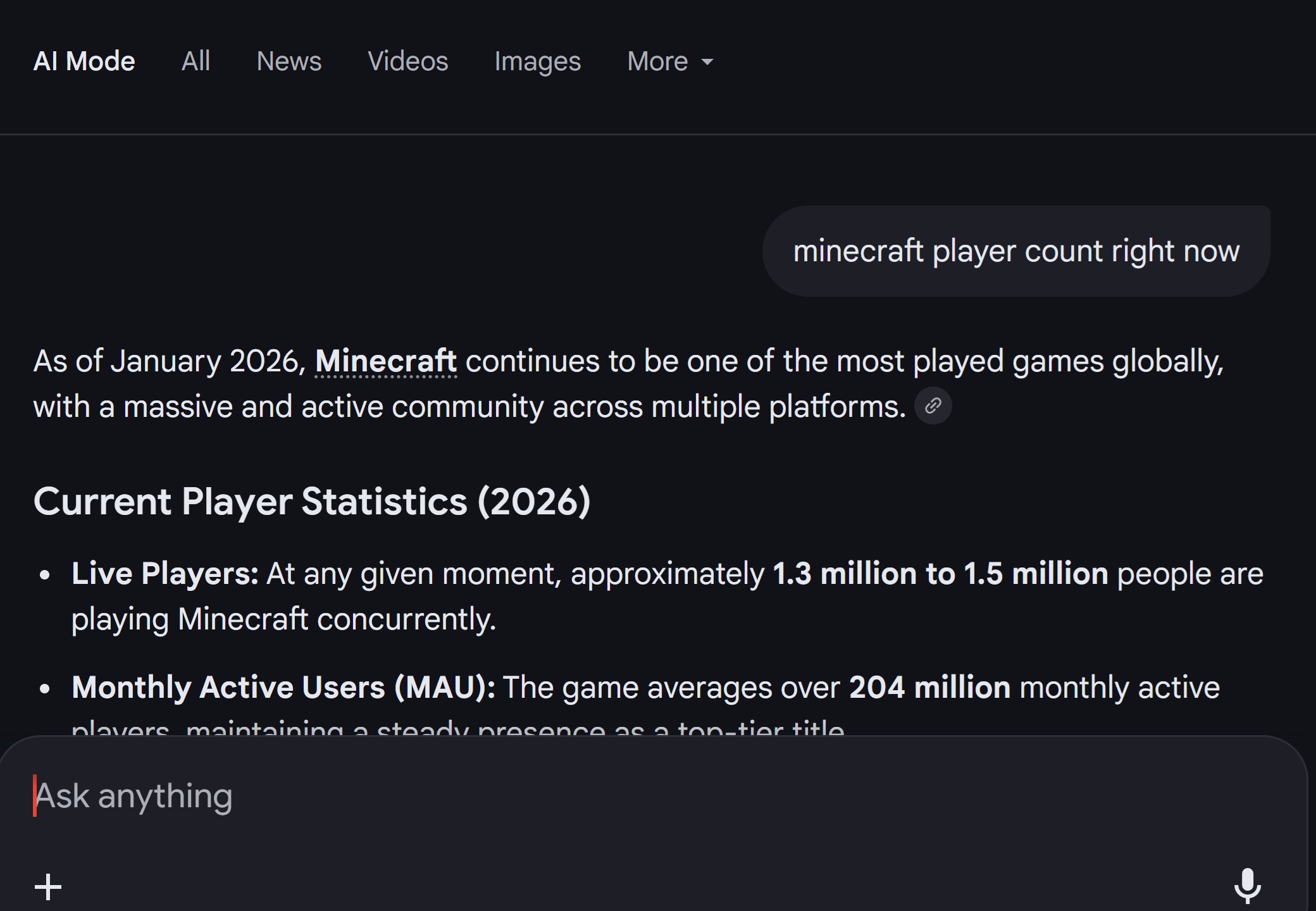Activate the microphone voice input icon

1247,885
